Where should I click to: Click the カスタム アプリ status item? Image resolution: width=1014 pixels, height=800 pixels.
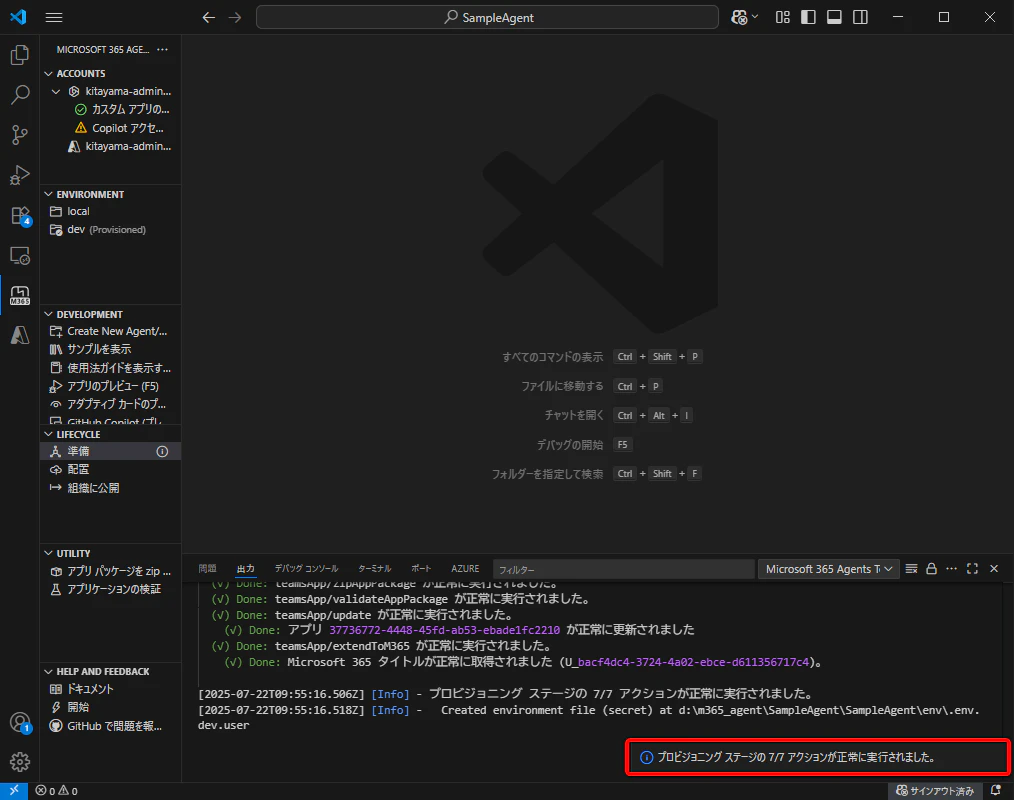111,109
